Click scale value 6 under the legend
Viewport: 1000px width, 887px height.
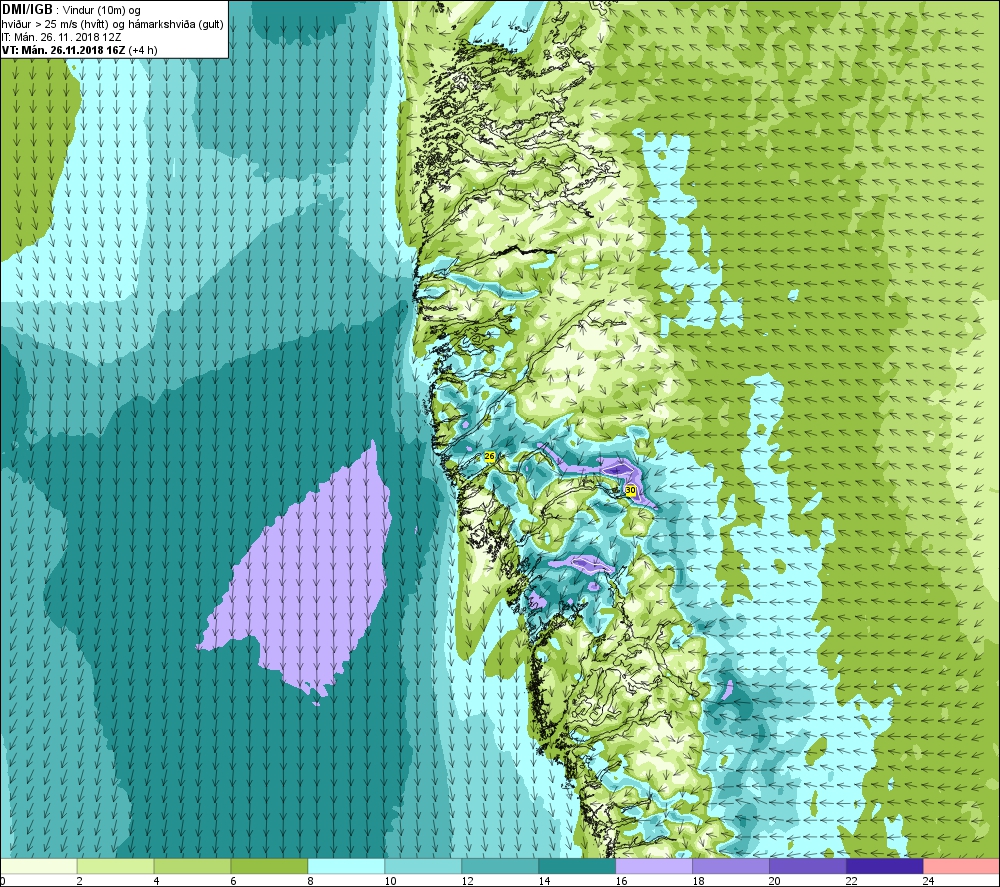coord(233,881)
